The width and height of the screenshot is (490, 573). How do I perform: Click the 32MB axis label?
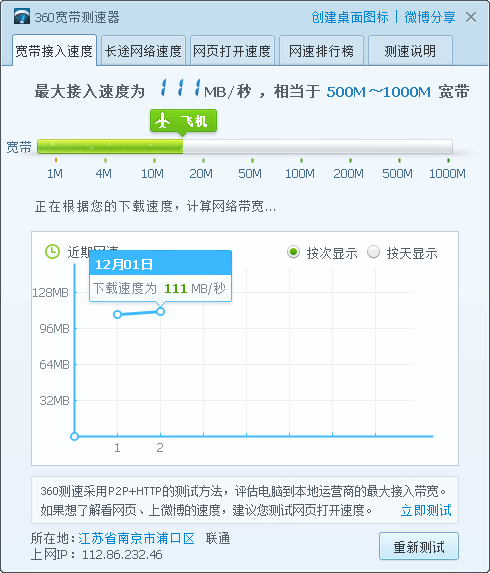[54, 401]
